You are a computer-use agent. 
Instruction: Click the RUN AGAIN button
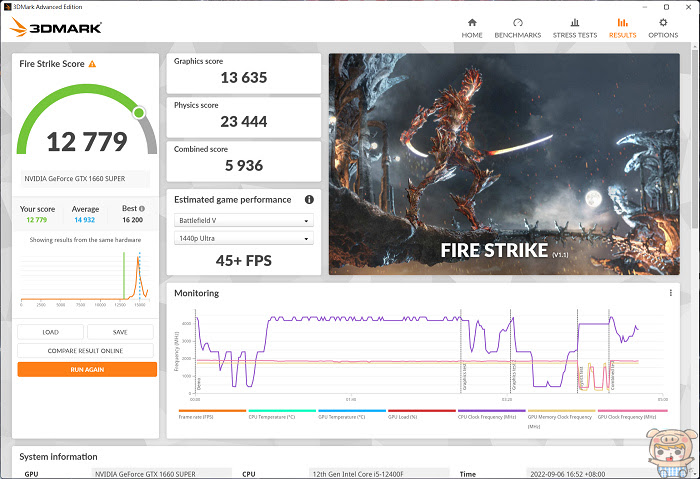click(x=87, y=370)
